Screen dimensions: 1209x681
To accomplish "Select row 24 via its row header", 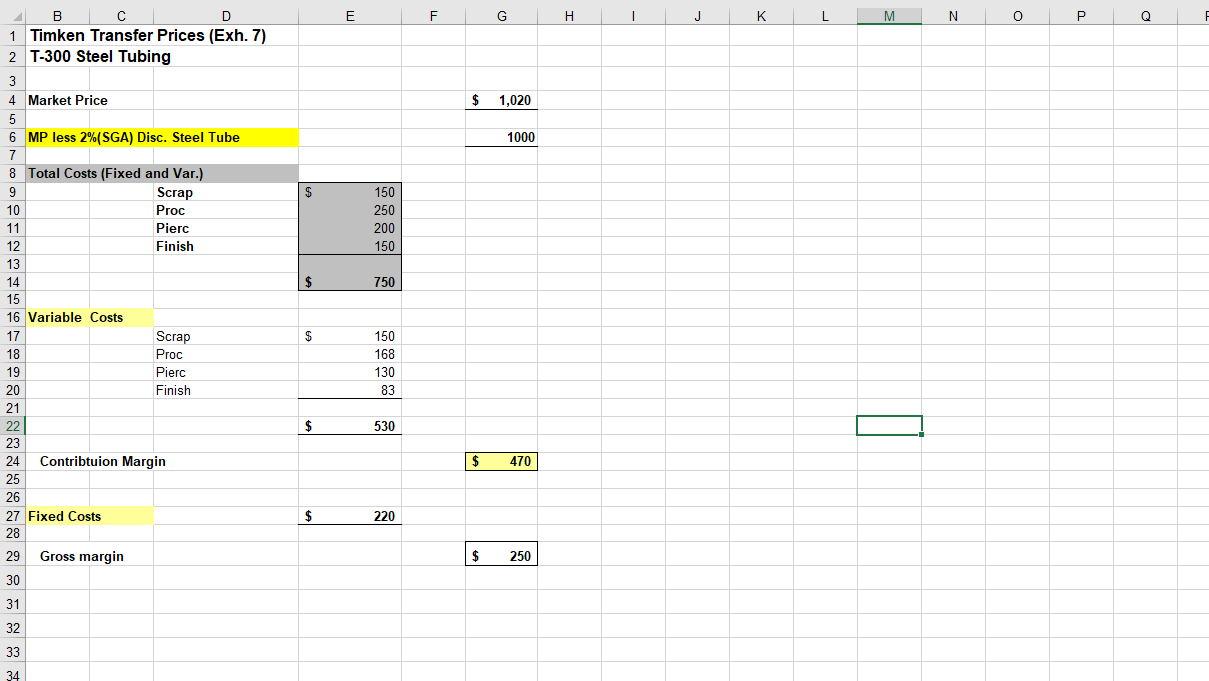I will [12, 461].
